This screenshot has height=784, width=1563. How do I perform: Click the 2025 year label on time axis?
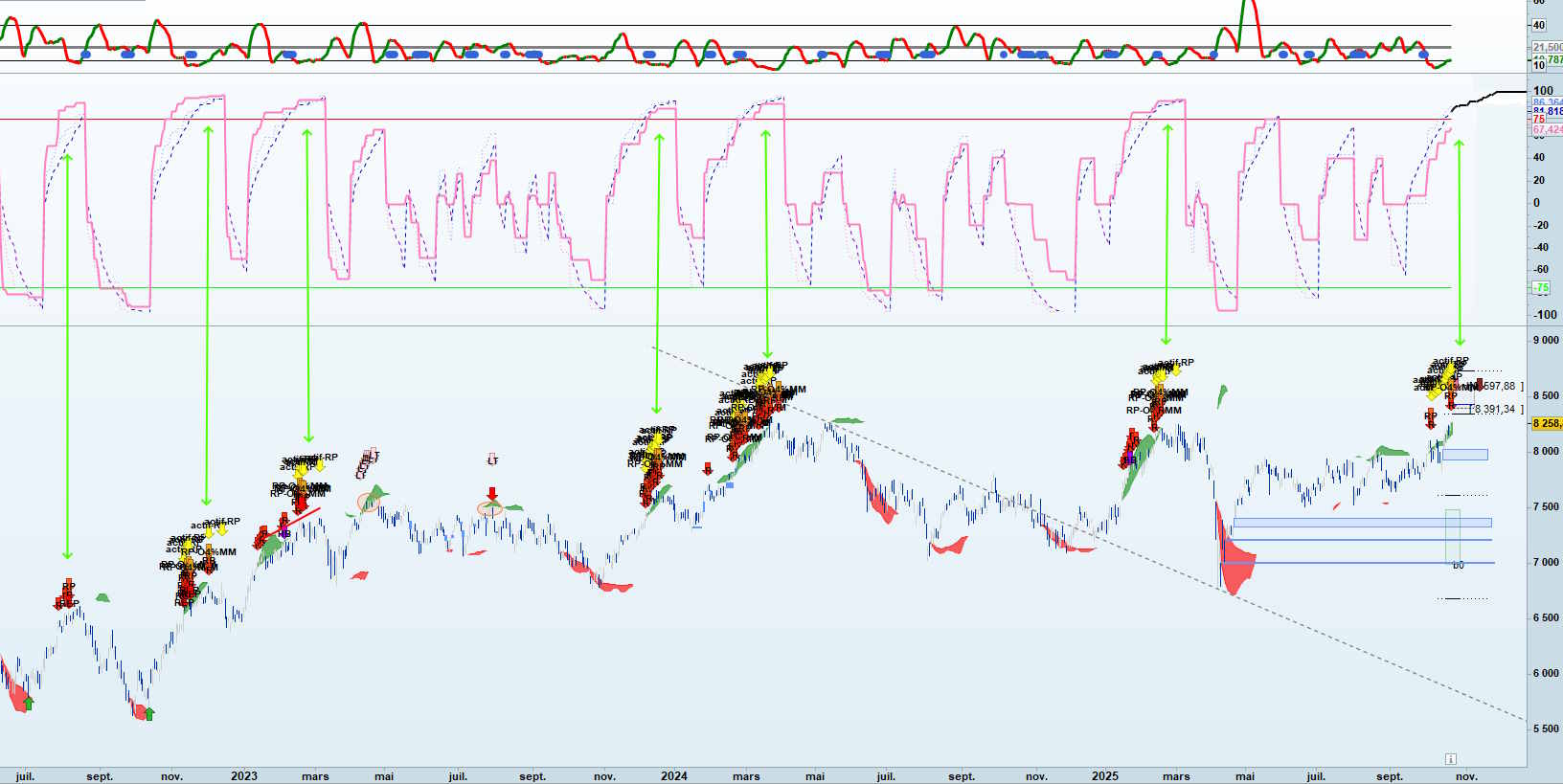1104,776
